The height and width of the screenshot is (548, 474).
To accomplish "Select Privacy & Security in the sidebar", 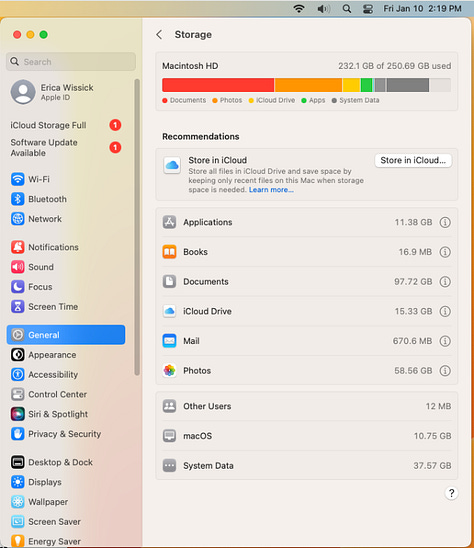I will point(66,434).
